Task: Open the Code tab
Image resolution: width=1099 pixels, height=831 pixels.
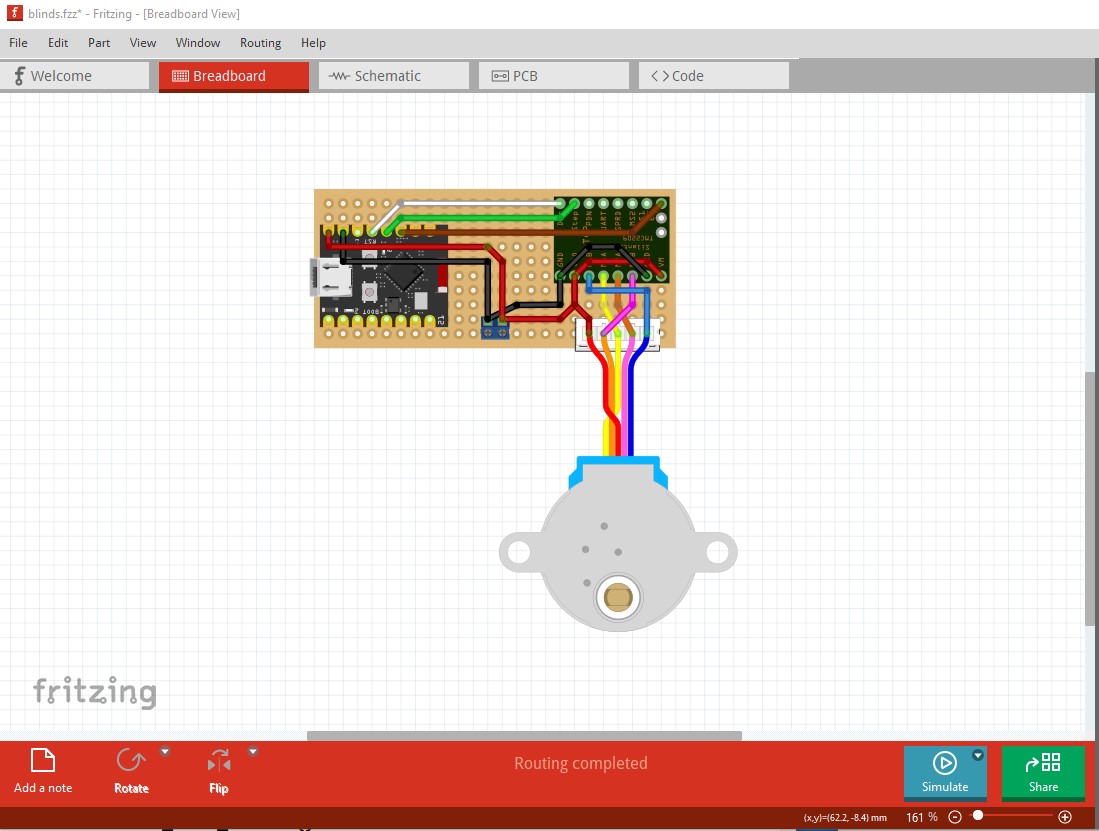Action: point(713,76)
